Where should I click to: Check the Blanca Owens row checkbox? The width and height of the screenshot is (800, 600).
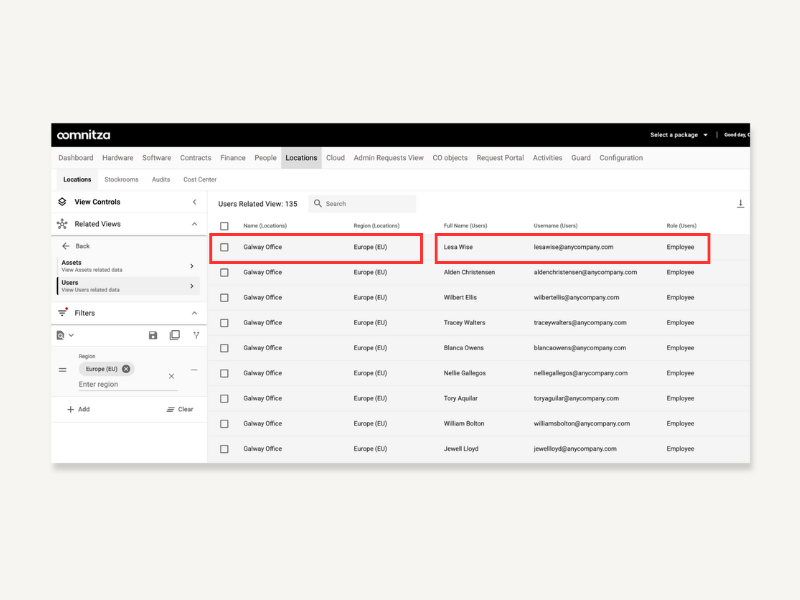224,348
